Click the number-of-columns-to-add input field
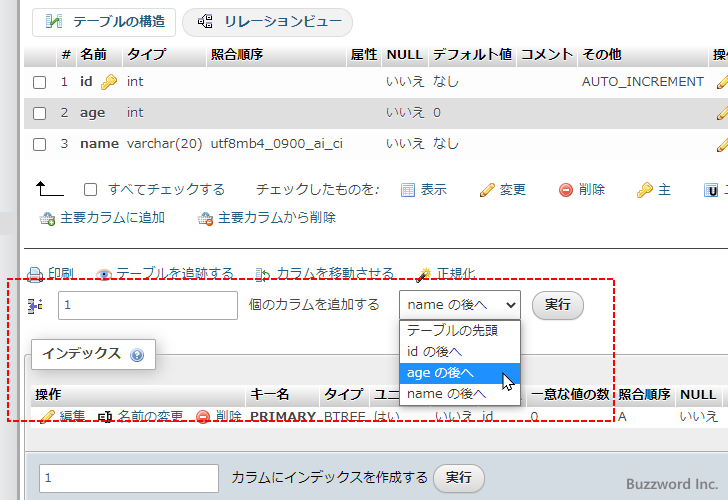Image resolution: width=728 pixels, height=500 pixels. [147, 305]
